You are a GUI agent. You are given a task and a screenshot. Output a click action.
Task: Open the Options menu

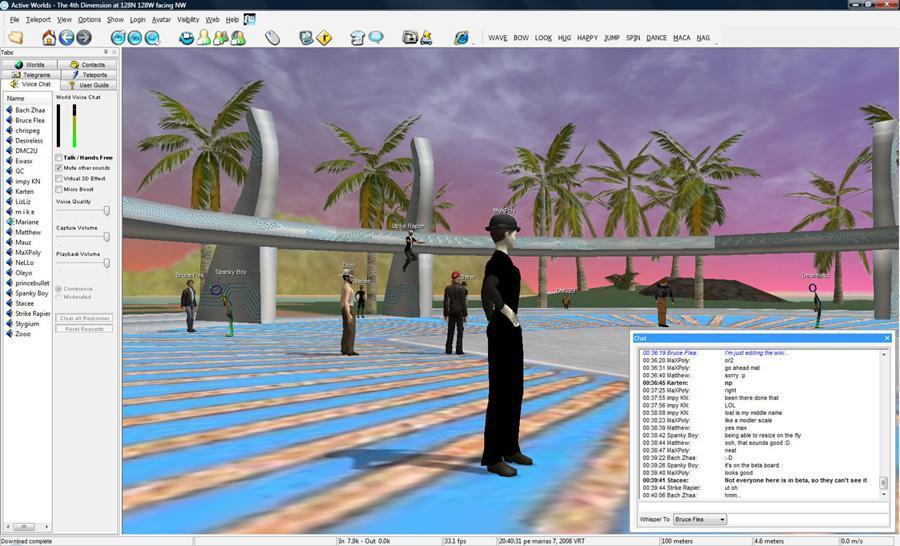(x=89, y=20)
